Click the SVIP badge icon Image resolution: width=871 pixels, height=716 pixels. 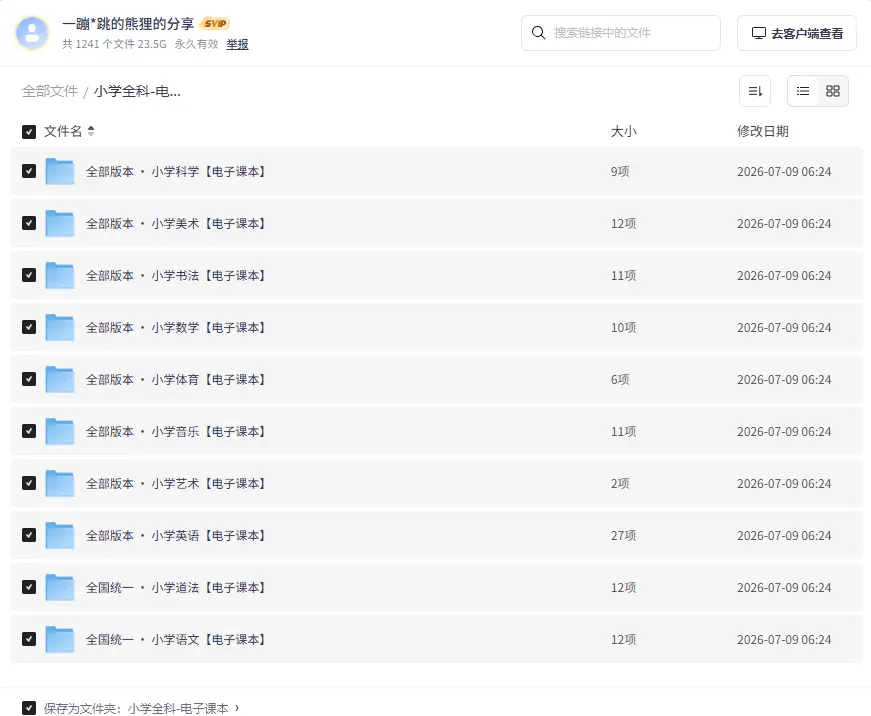point(215,23)
